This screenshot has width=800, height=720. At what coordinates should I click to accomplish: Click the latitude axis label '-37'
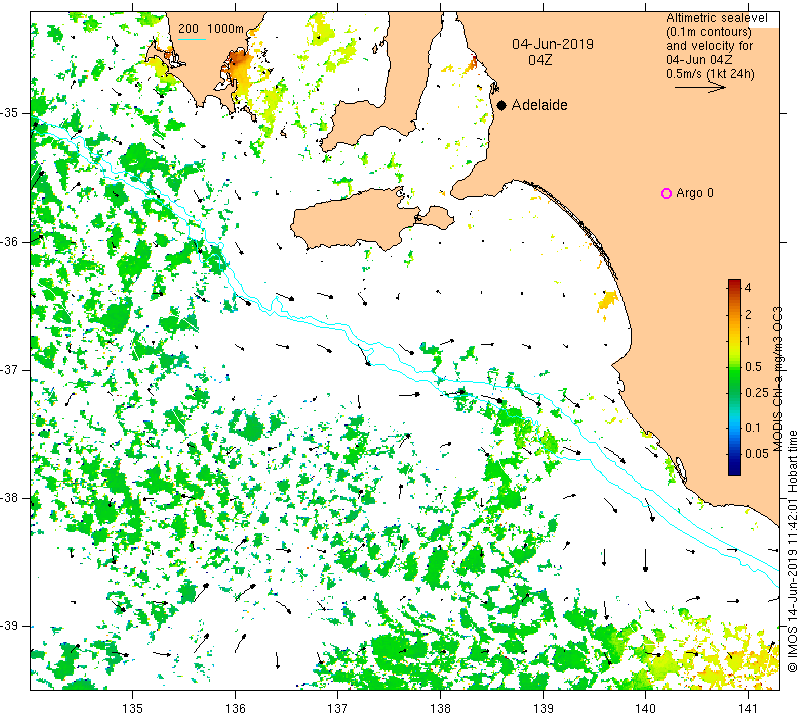point(10,369)
